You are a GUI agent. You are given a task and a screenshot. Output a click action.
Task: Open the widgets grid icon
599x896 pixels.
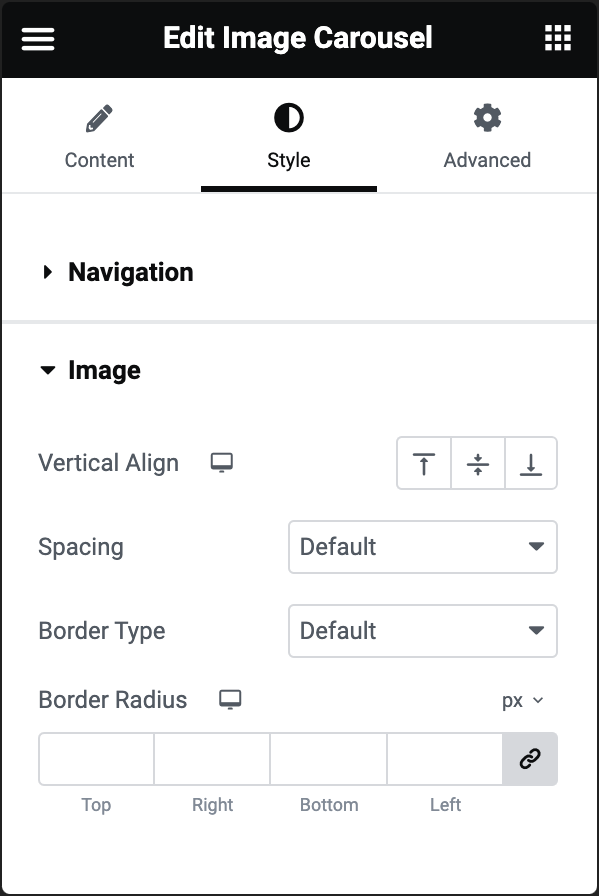point(557,38)
